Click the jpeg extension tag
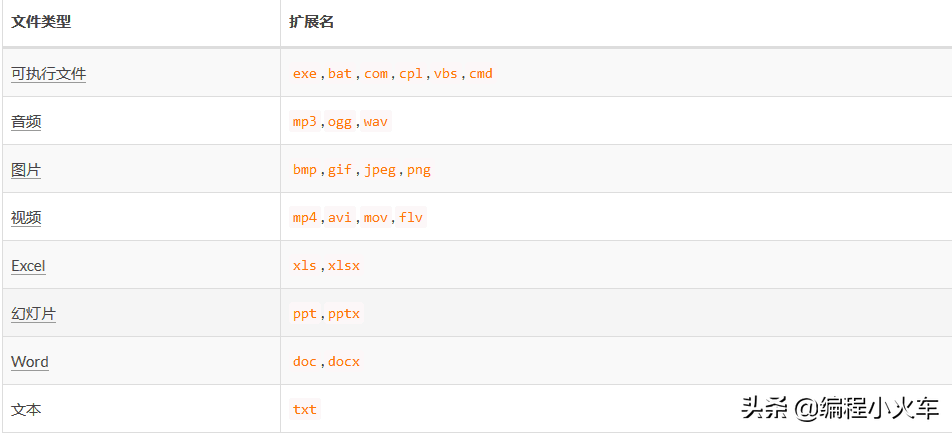952x433 pixels. (x=380, y=170)
